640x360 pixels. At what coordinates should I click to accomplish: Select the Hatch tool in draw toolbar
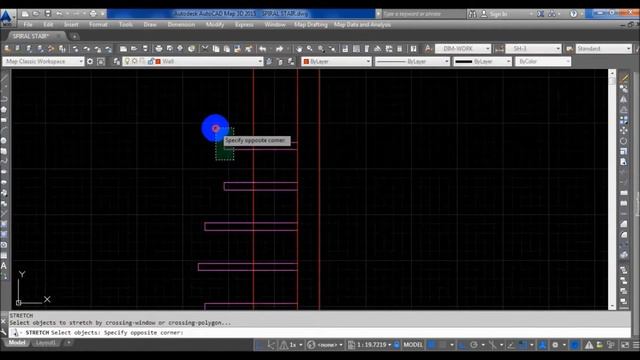[x=4, y=224]
